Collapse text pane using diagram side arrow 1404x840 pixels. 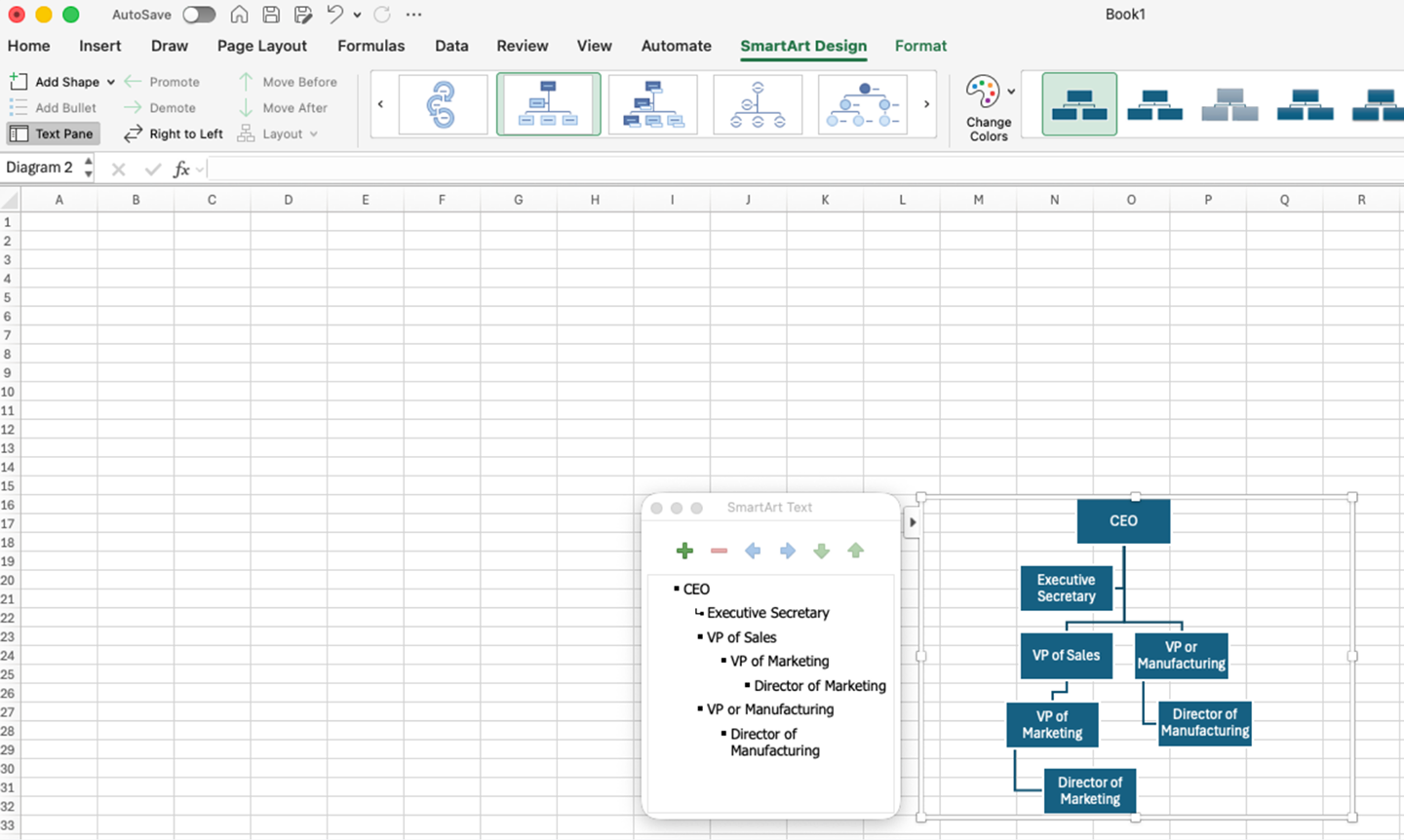[x=912, y=522]
